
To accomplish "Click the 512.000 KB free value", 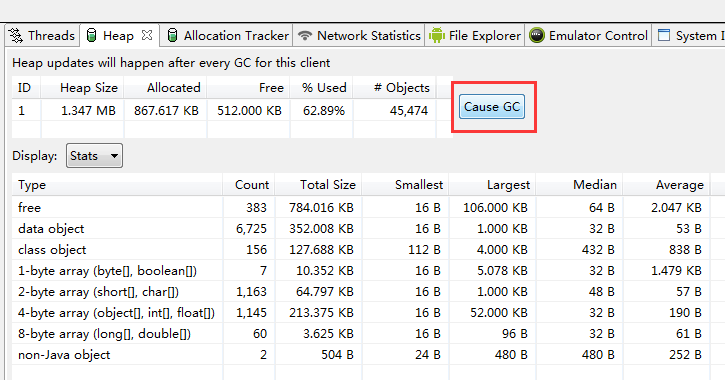I will [x=250, y=110].
